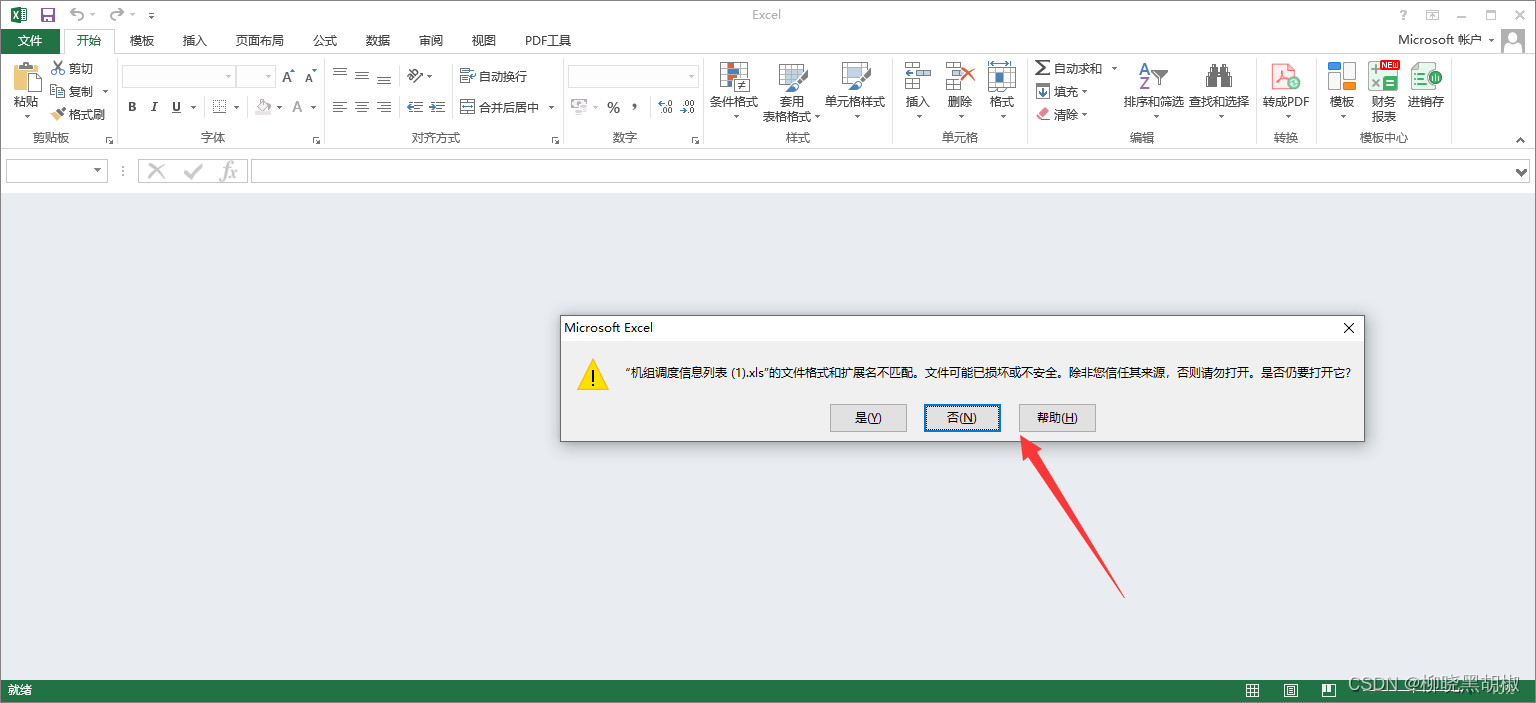Click the Cut (剪切) scissors icon

pos(58,68)
